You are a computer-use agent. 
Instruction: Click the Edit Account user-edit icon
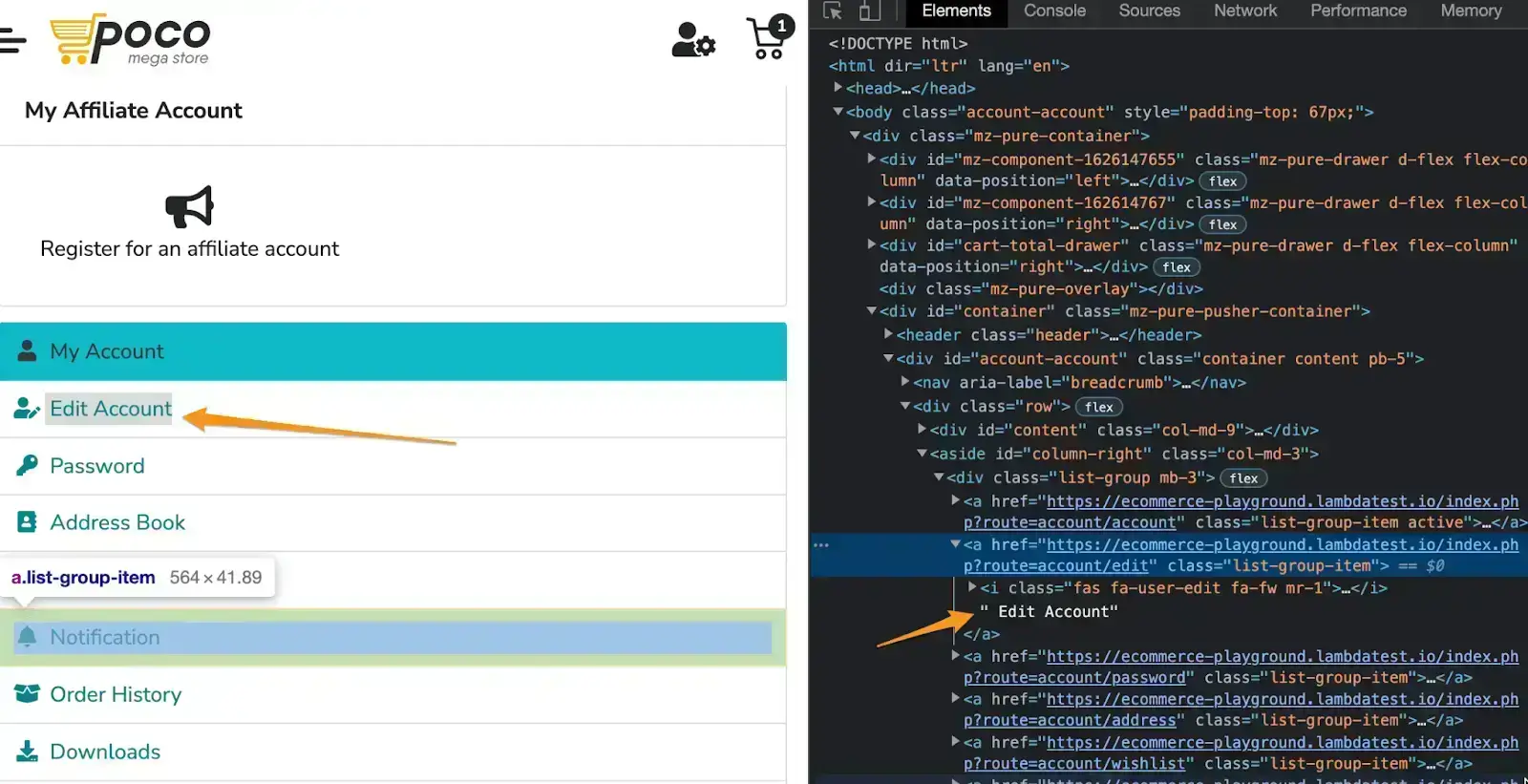[27, 409]
